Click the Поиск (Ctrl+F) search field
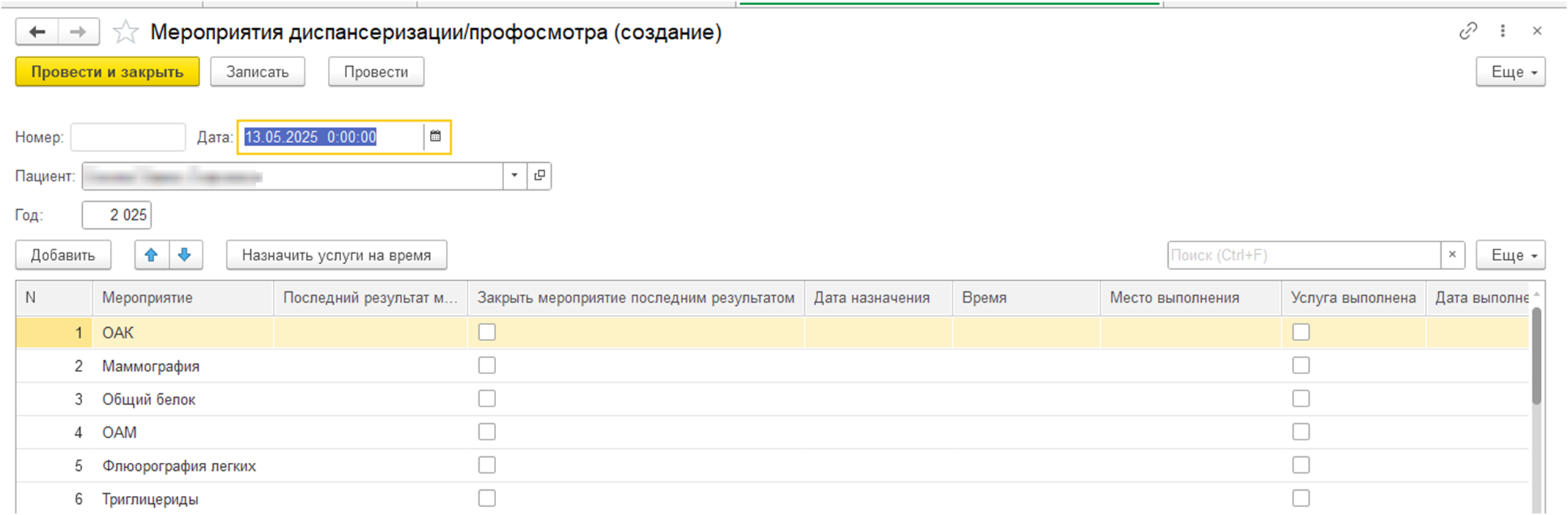Image resolution: width=1568 pixels, height=515 pixels. pyautogui.click(x=1303, y=255)
